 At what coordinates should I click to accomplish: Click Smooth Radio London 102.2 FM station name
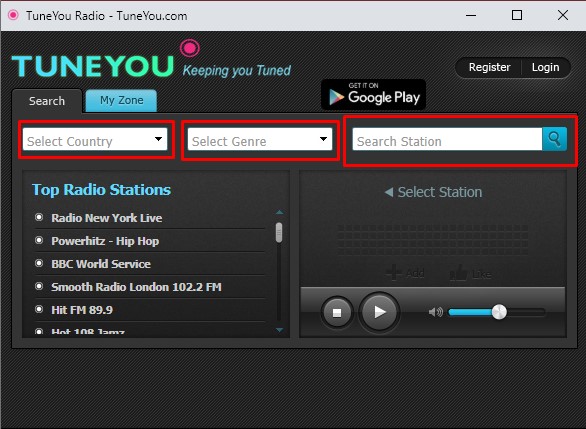[x=136, y=287]
